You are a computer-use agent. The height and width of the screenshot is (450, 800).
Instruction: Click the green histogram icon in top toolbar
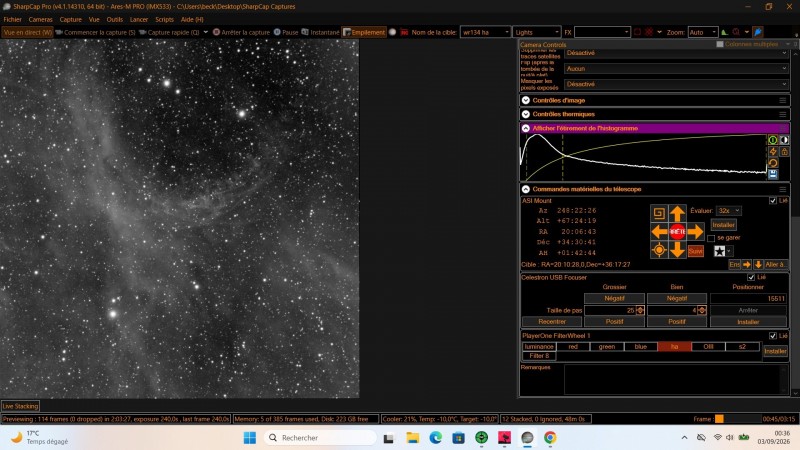click(724, 32)
